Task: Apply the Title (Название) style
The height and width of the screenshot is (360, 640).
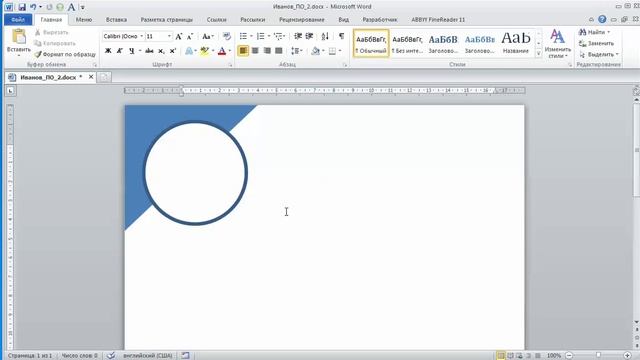Action: [516, 43]
